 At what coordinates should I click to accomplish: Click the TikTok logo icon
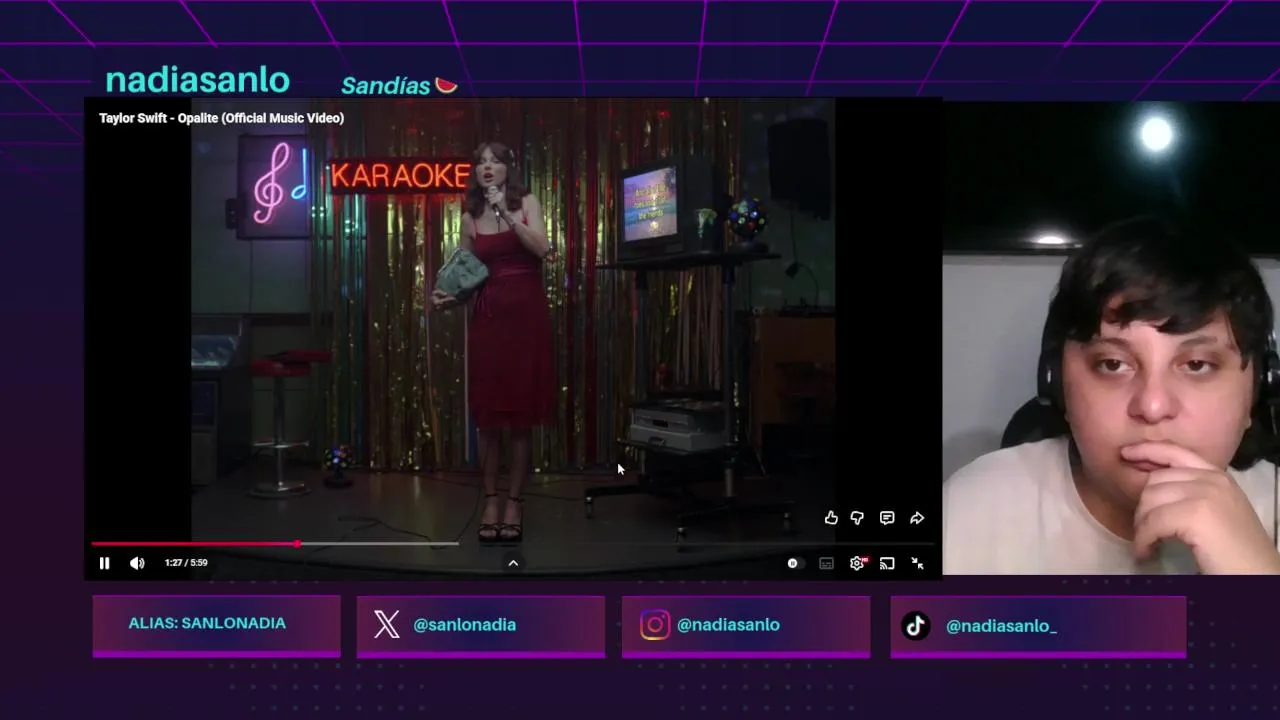click(x=916, y=626)
